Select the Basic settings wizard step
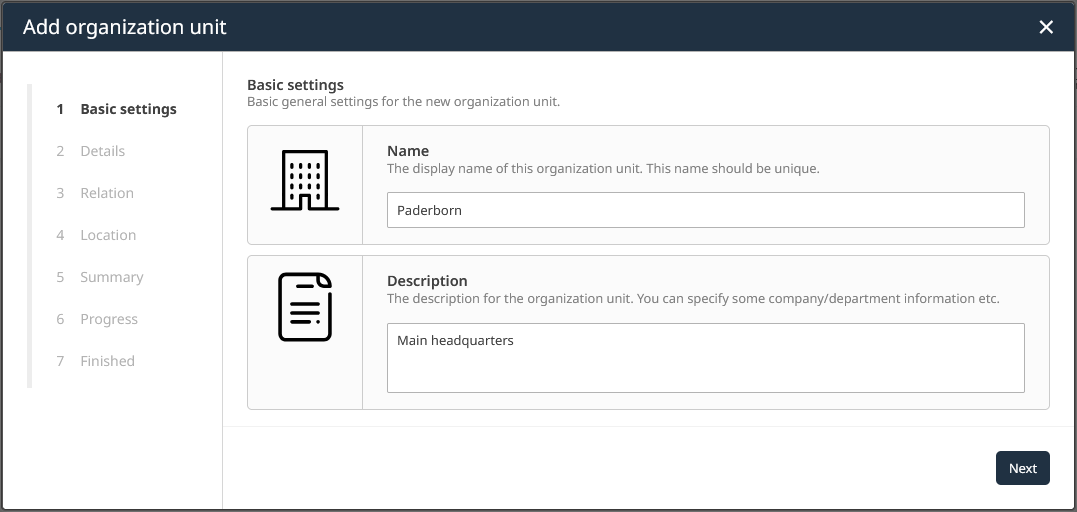The height and width of the screenshot is (512, 1077). click(128, 109)
